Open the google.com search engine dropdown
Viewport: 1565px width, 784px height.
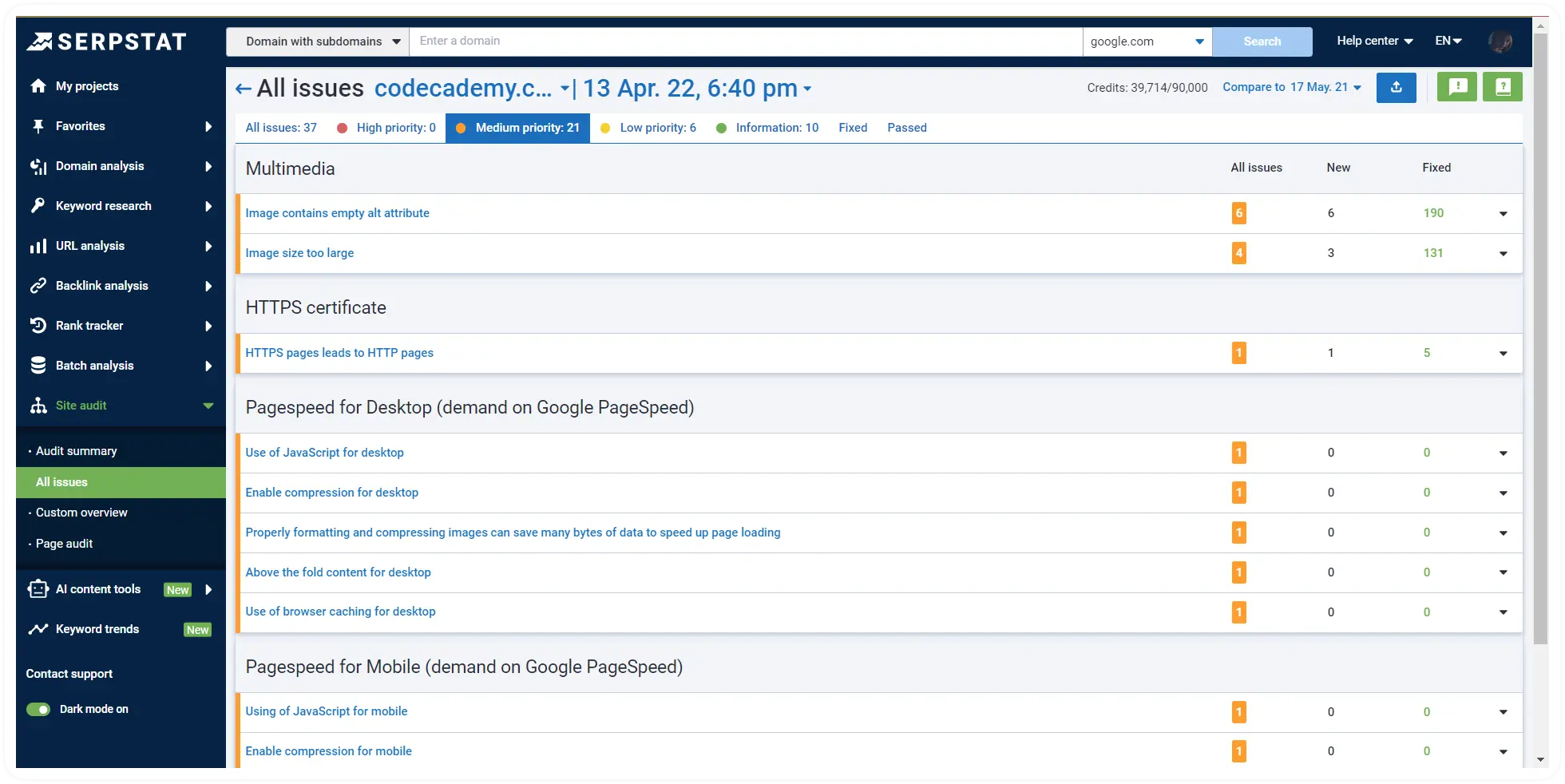pyautogui.click(x=1147, y=42)
